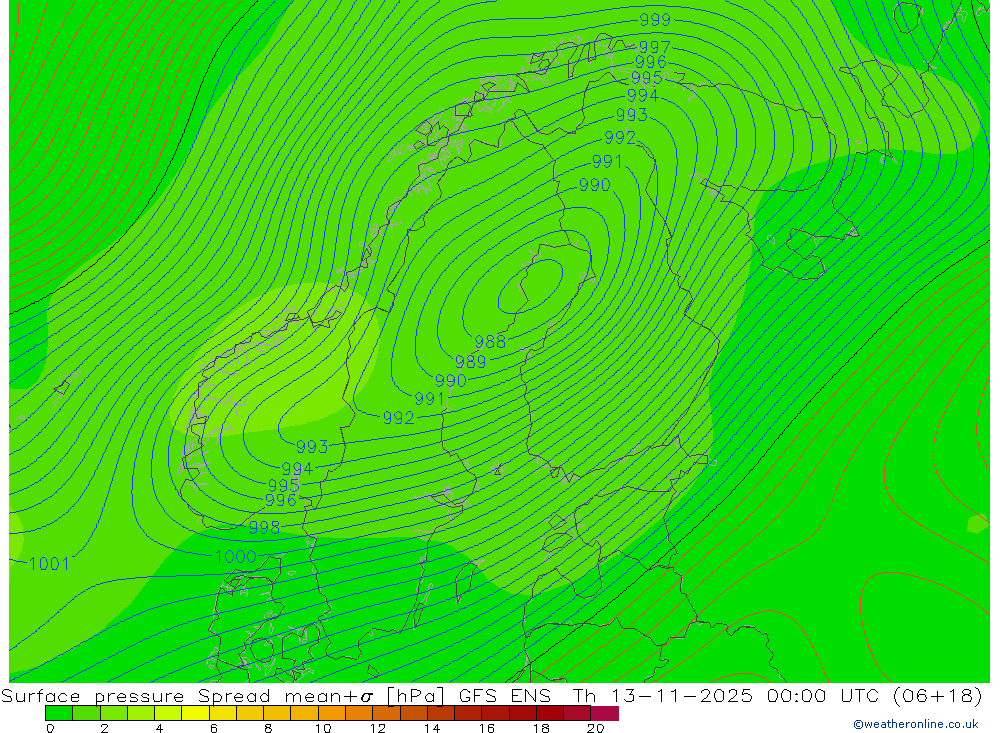Screen dimensions: 1000x733
Task: Pick the yellow legend swatch left of 6
Action: 195,713
